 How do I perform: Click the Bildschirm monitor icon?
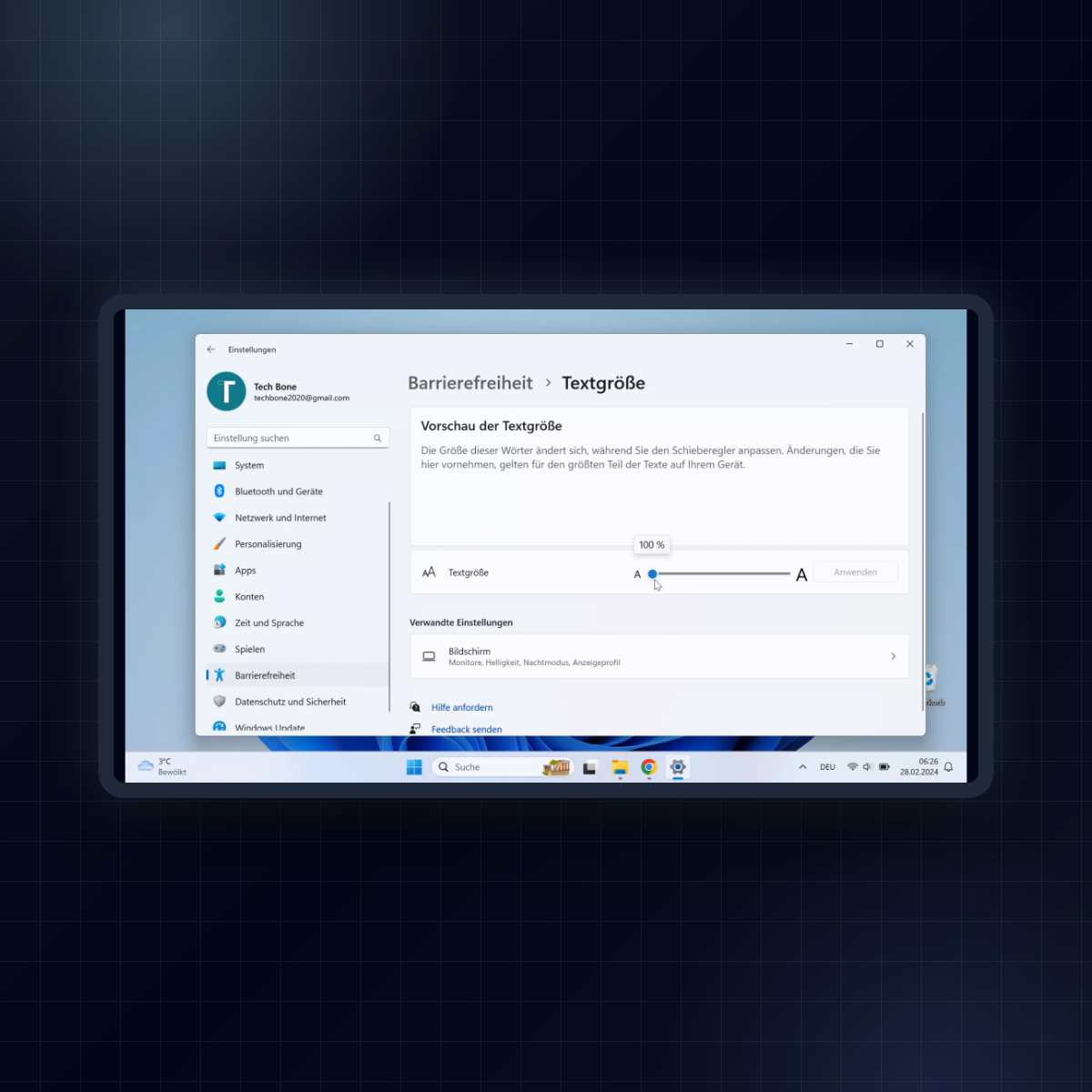point(429,656)
